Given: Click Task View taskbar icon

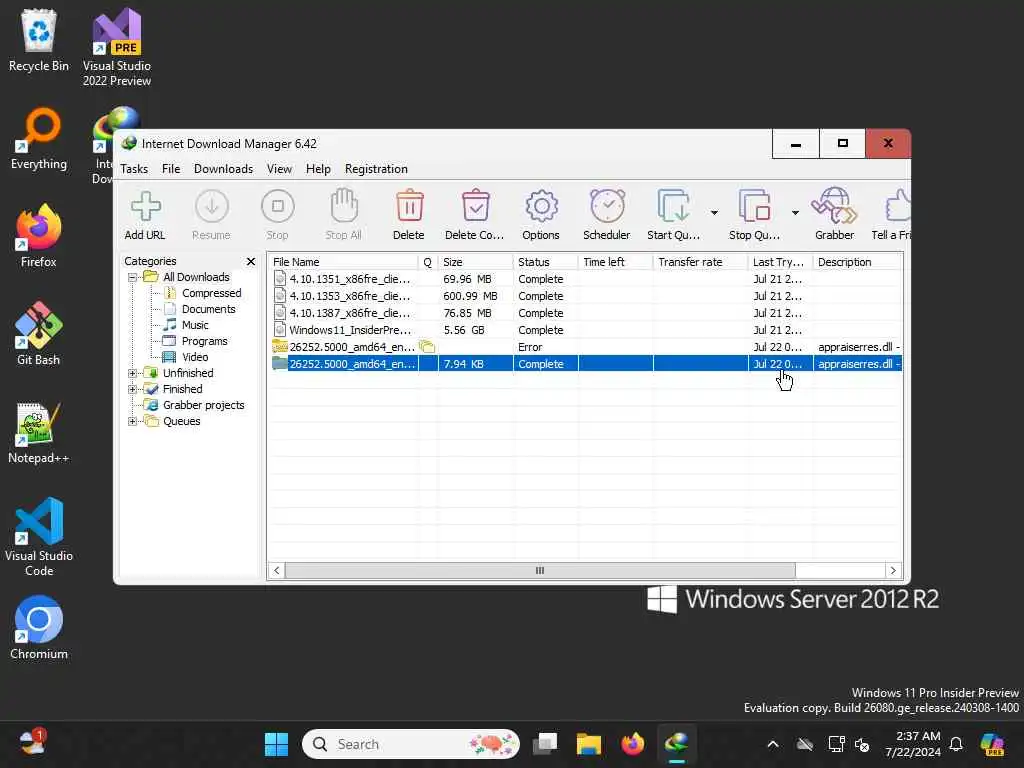Looking at the screenshot, I should (545, 744).
